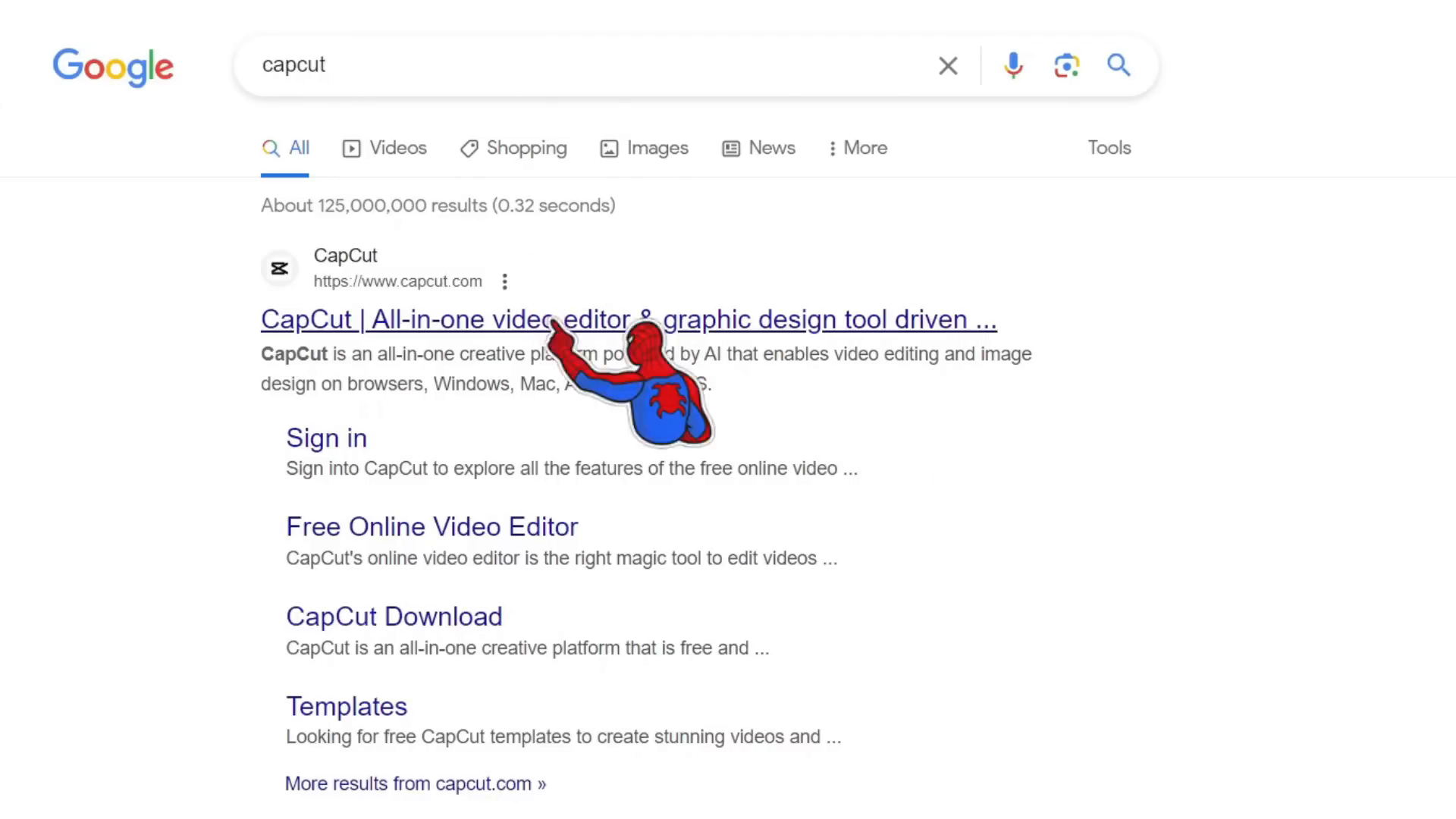Image resolution: width=1456 pixels, height=819 pixels.
Task: Click 'Sign into CapCut to explore' description
Action: pos(572,469)
